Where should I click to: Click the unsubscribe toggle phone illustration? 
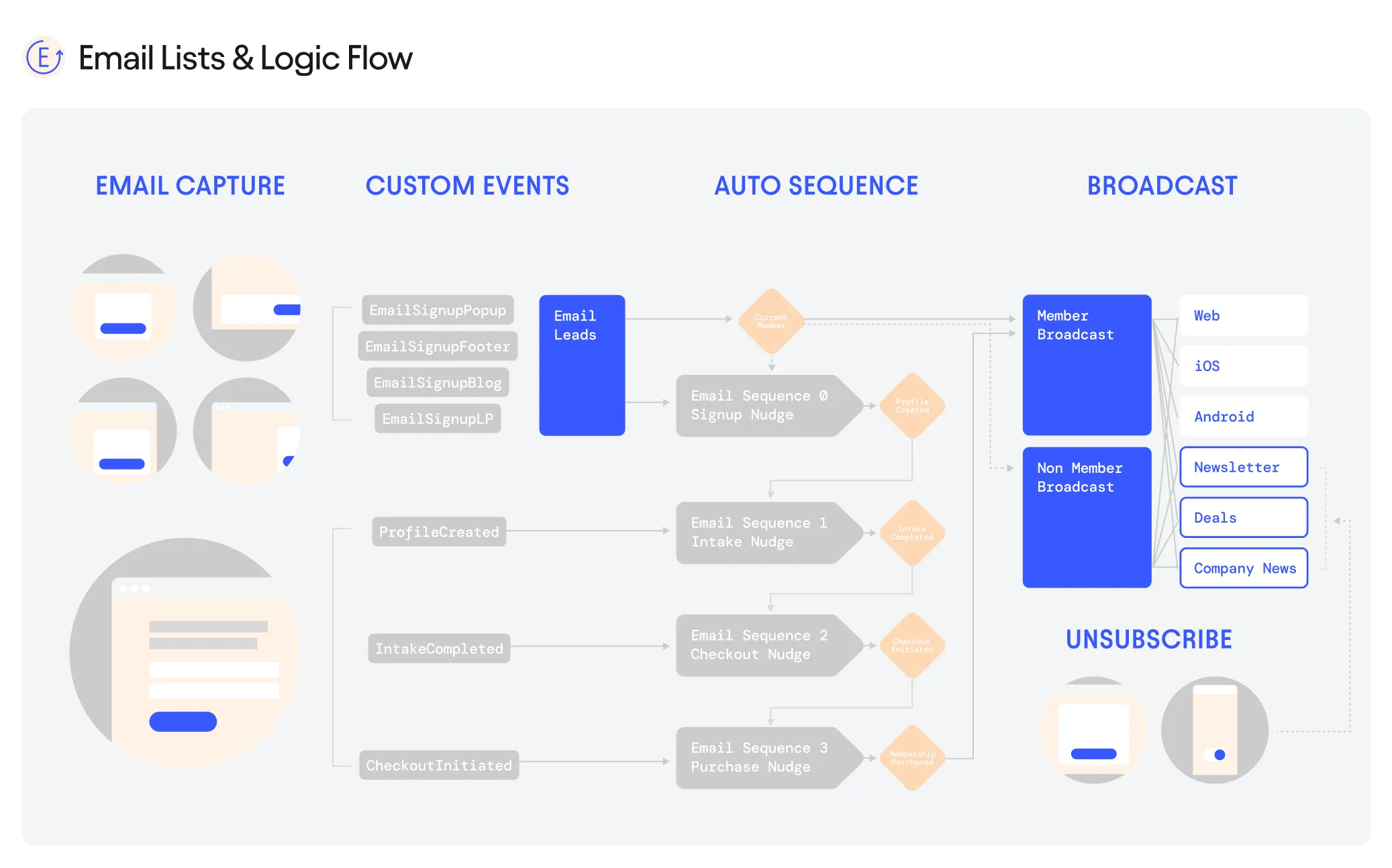[x=1215, y=730]
